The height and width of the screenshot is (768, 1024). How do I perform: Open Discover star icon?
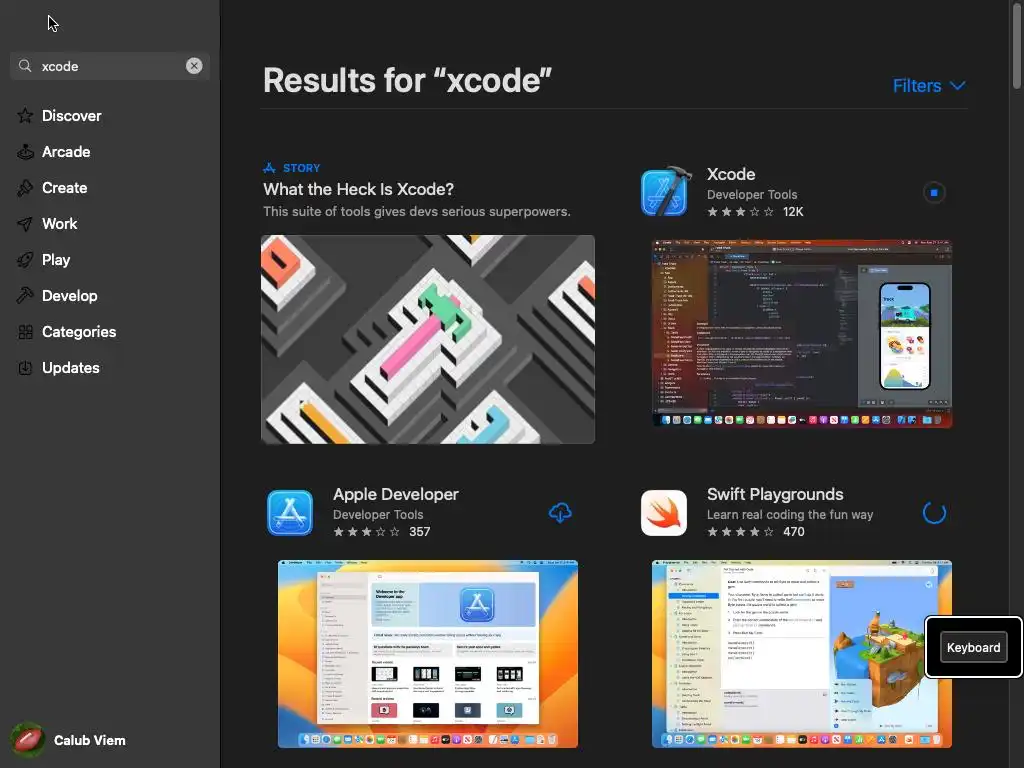[x=25, y=116]
